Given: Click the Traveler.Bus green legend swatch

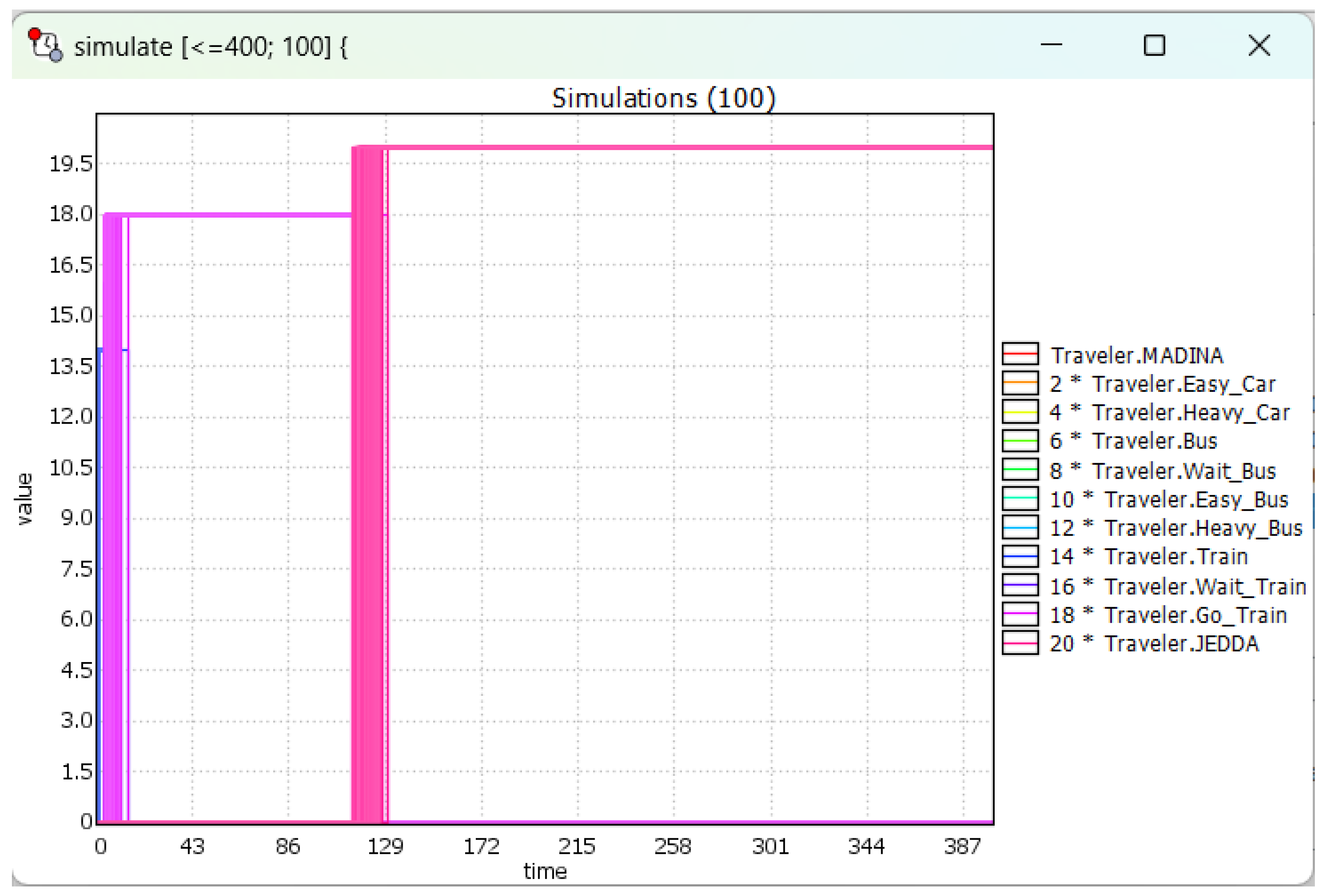Looking at the screenshot, I should (1020, 440).
